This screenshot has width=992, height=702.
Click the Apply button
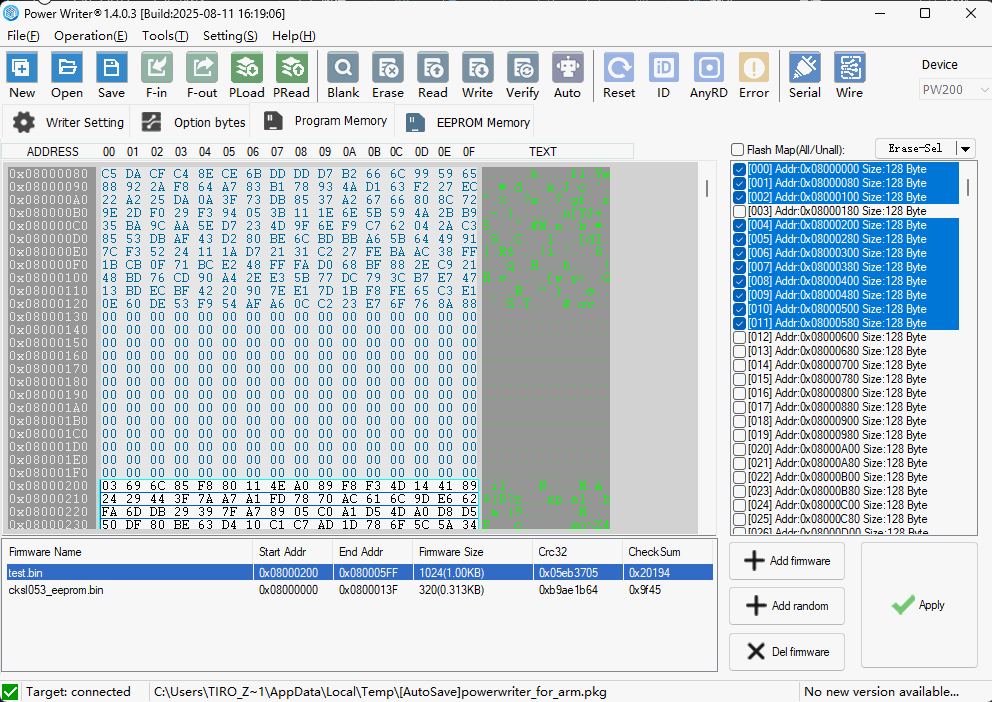[x=919, y=605]
